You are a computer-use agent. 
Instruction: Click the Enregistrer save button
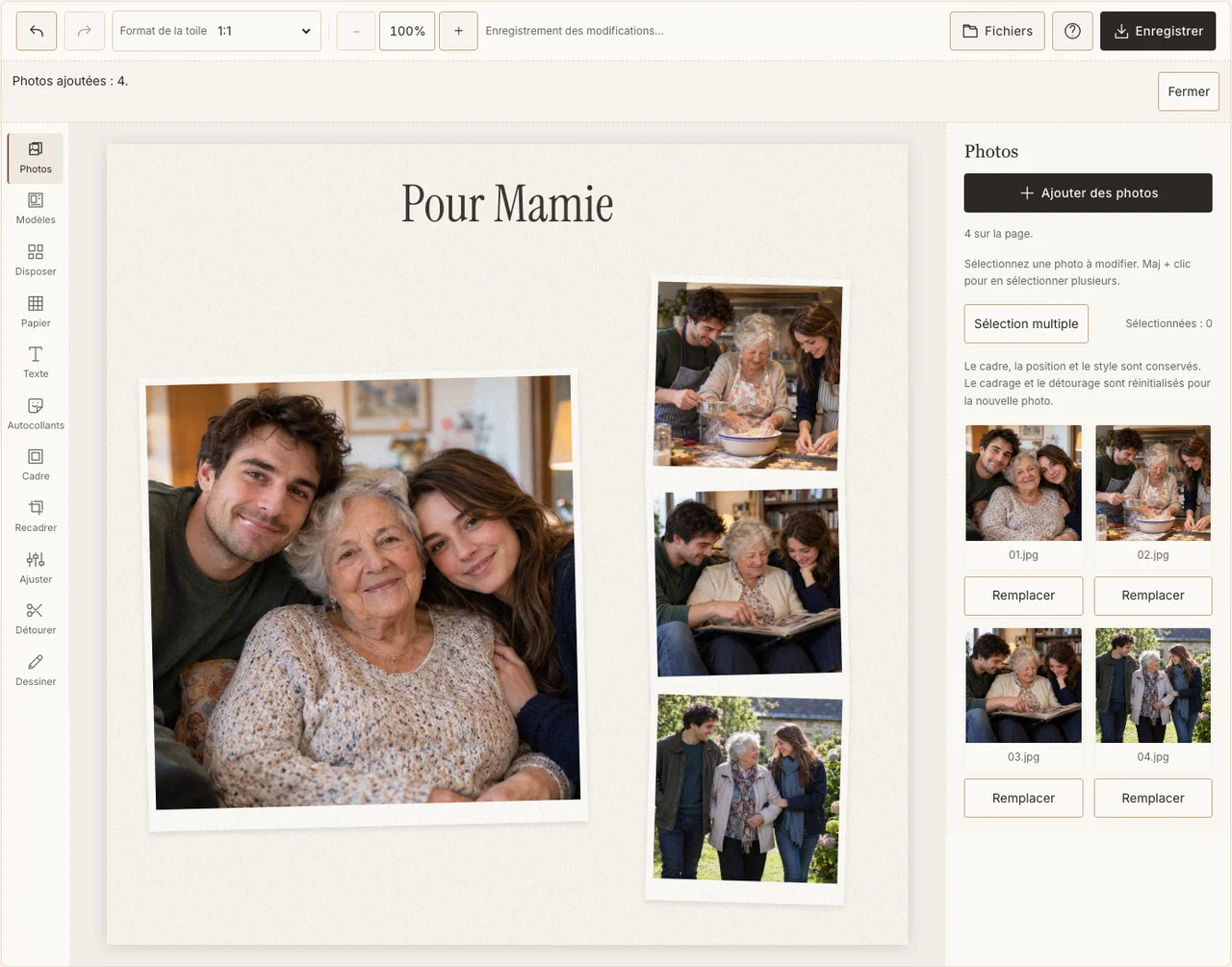[1158, 31]
